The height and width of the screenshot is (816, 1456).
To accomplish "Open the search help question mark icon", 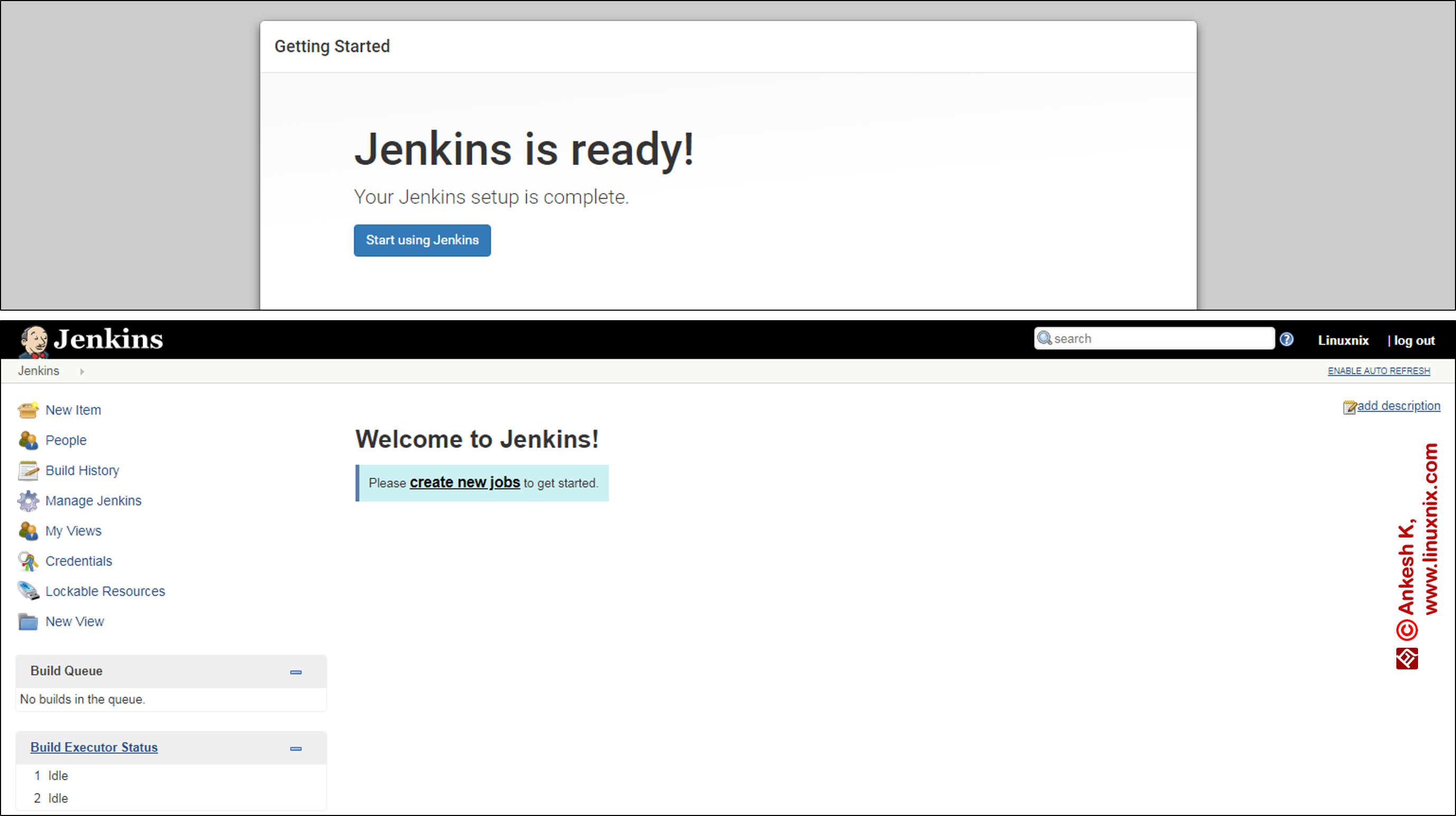I will (1287, 339).
